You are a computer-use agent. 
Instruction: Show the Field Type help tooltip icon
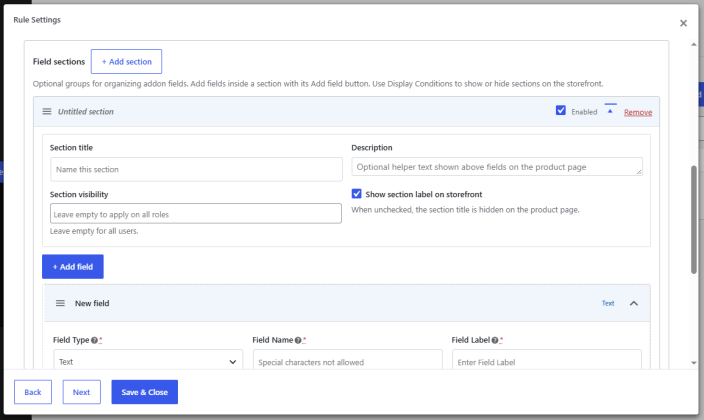(94, 340)
